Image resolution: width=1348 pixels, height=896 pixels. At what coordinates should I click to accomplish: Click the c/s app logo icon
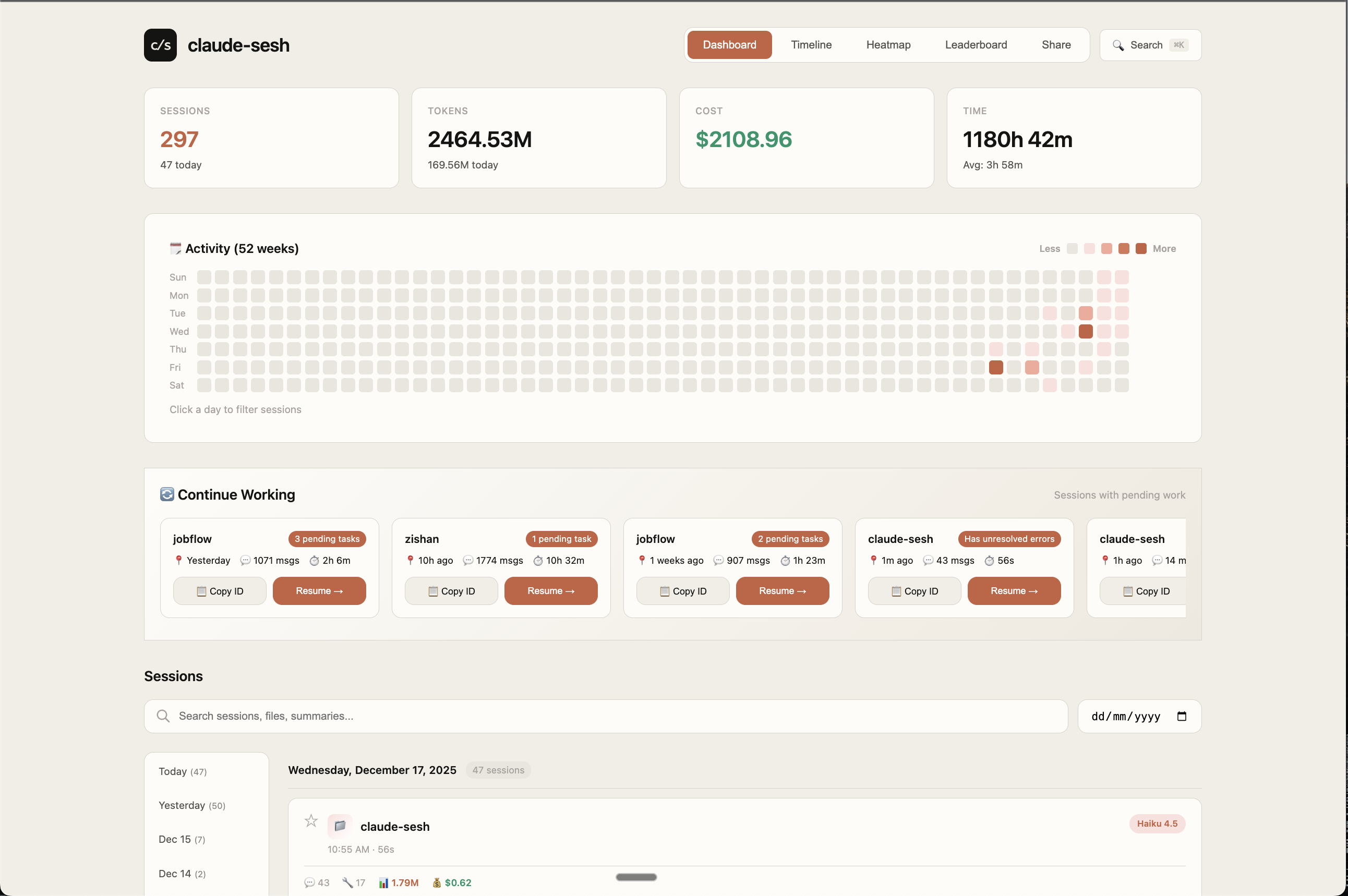[160, 45]
